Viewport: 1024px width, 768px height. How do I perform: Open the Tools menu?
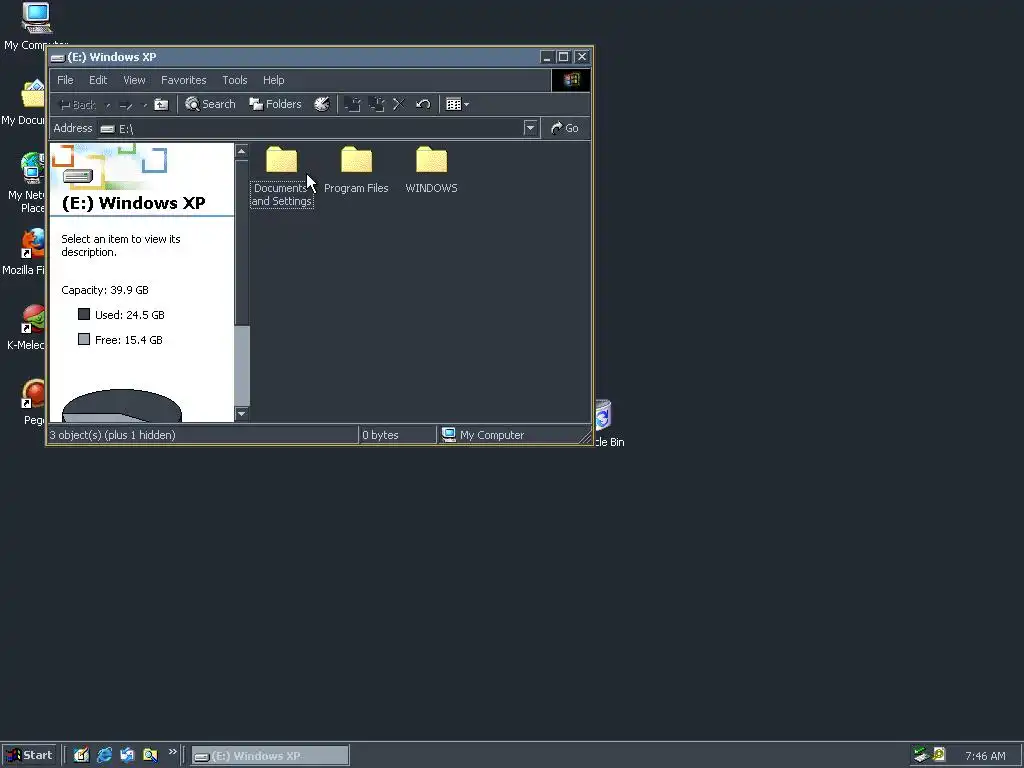(234, 80)
